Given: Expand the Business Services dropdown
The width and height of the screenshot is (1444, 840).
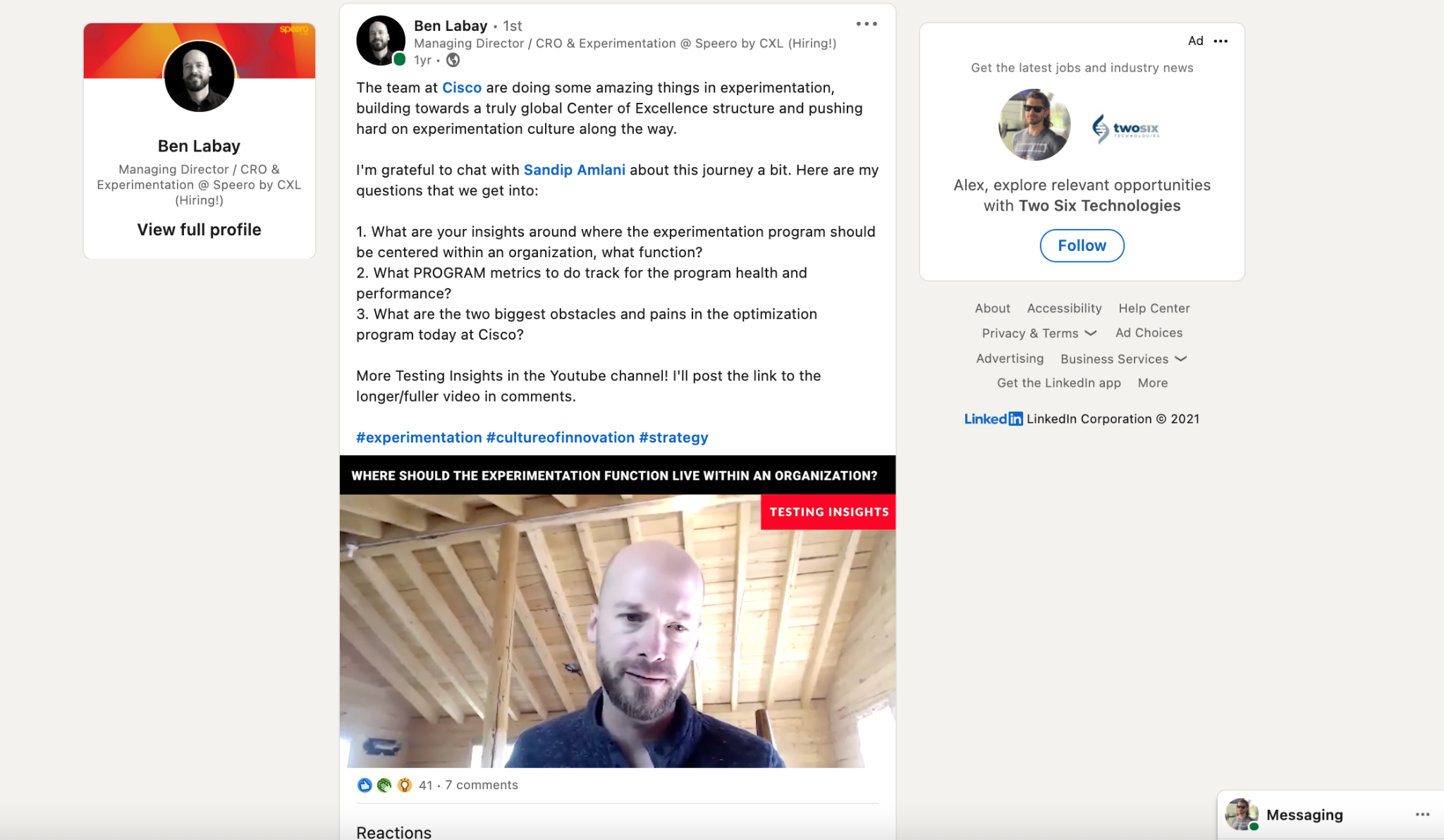Looking at the screenshot, I should click(1123, 359).
